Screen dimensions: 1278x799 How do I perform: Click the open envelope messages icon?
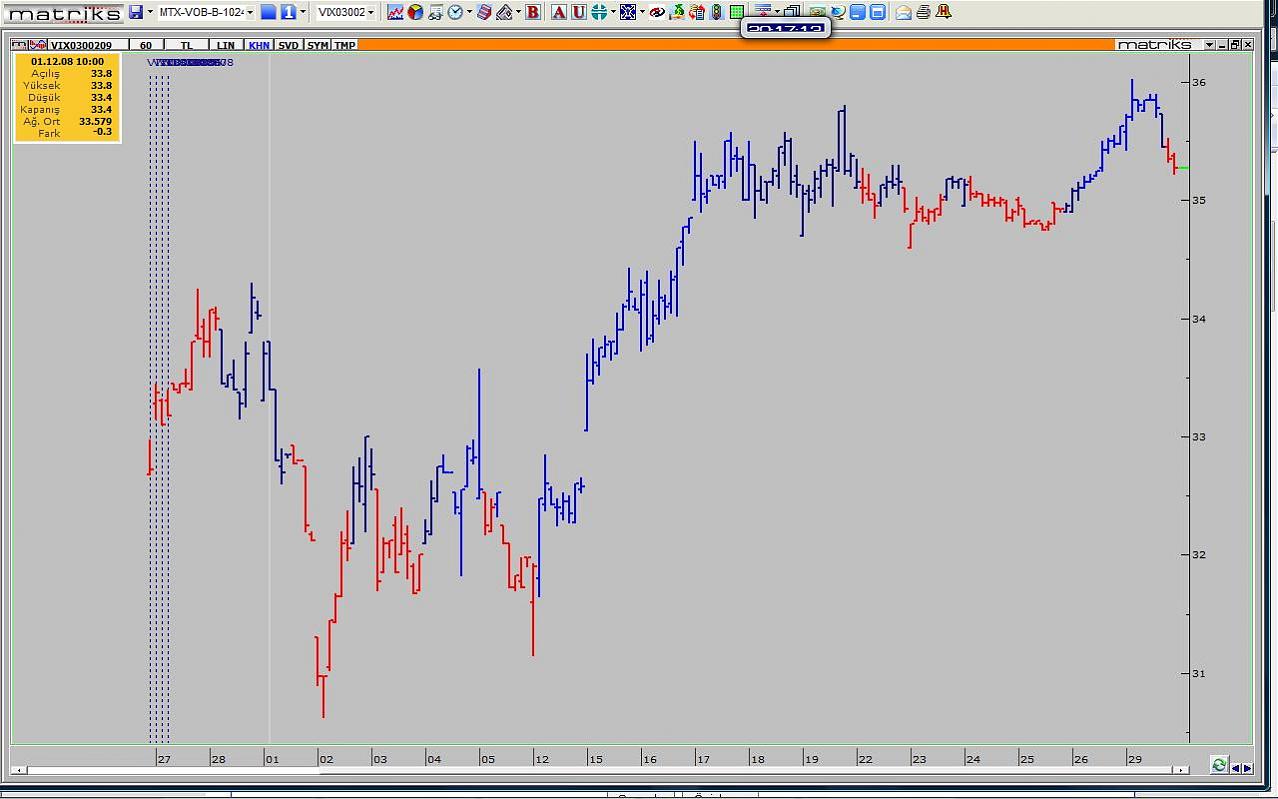tap(903, 12)
